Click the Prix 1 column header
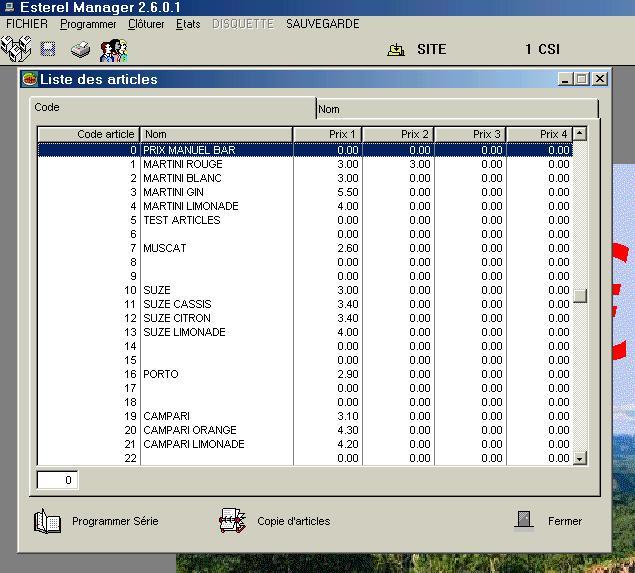This screenshot has width=635, height=573. 327,134
